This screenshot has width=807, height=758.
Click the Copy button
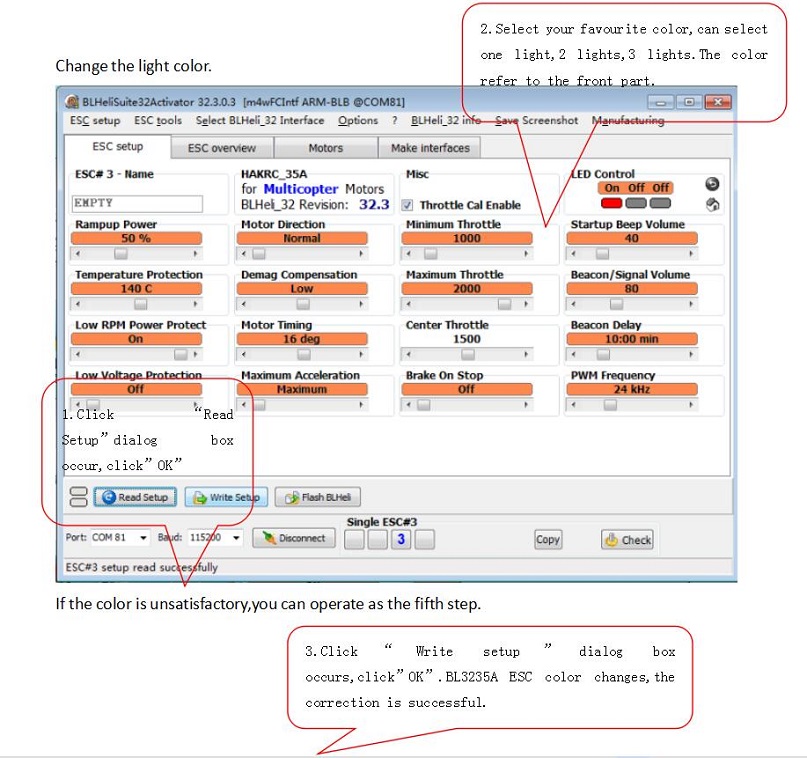[x=548, y=539]
